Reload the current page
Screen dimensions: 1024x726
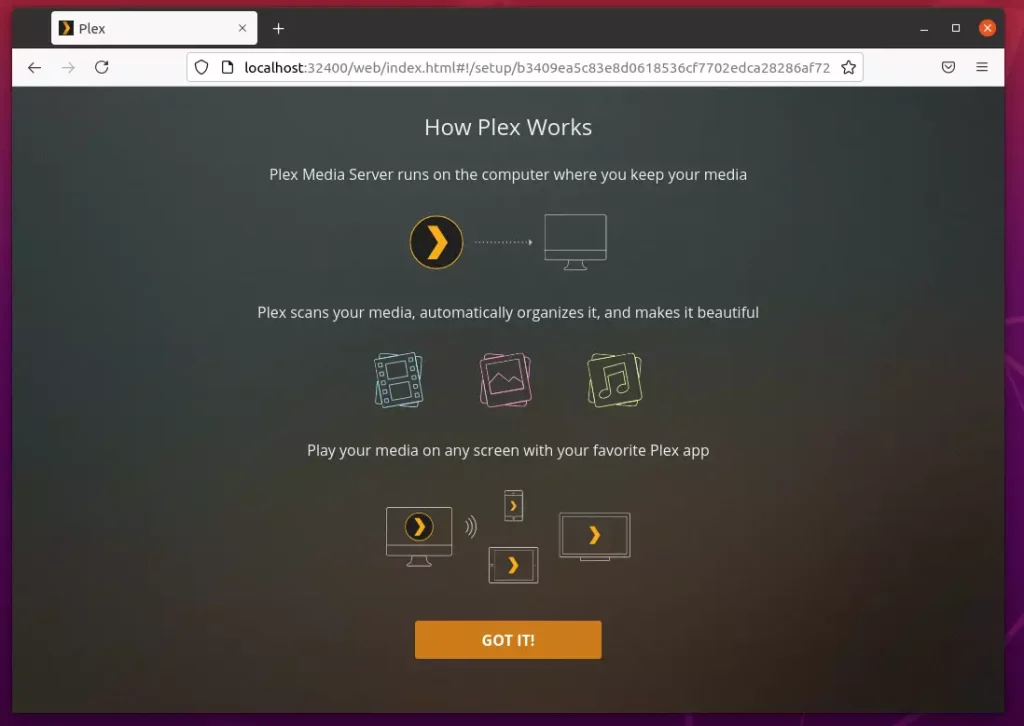[102, 67]
